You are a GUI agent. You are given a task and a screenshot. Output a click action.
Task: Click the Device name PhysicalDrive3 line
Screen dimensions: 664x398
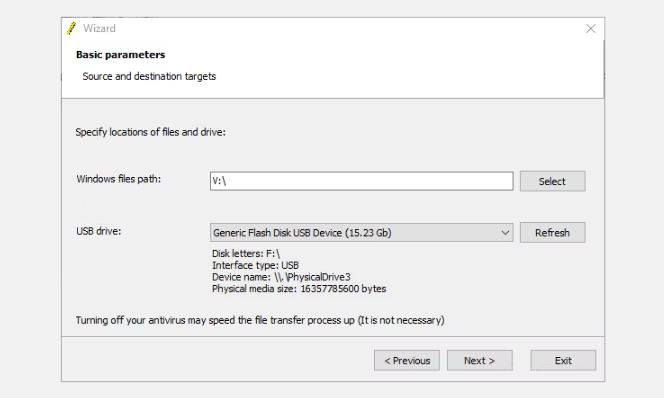(281, 277)
